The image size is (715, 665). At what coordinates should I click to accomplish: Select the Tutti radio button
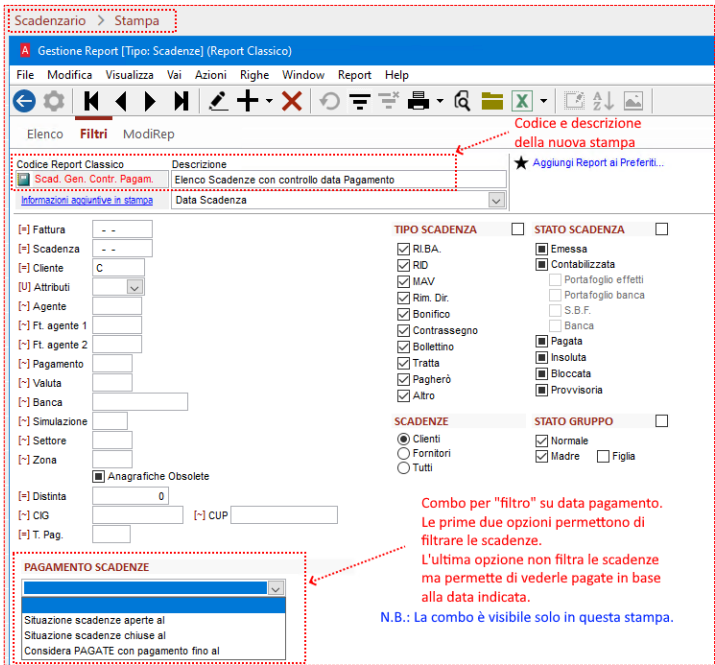pos(404,468)
